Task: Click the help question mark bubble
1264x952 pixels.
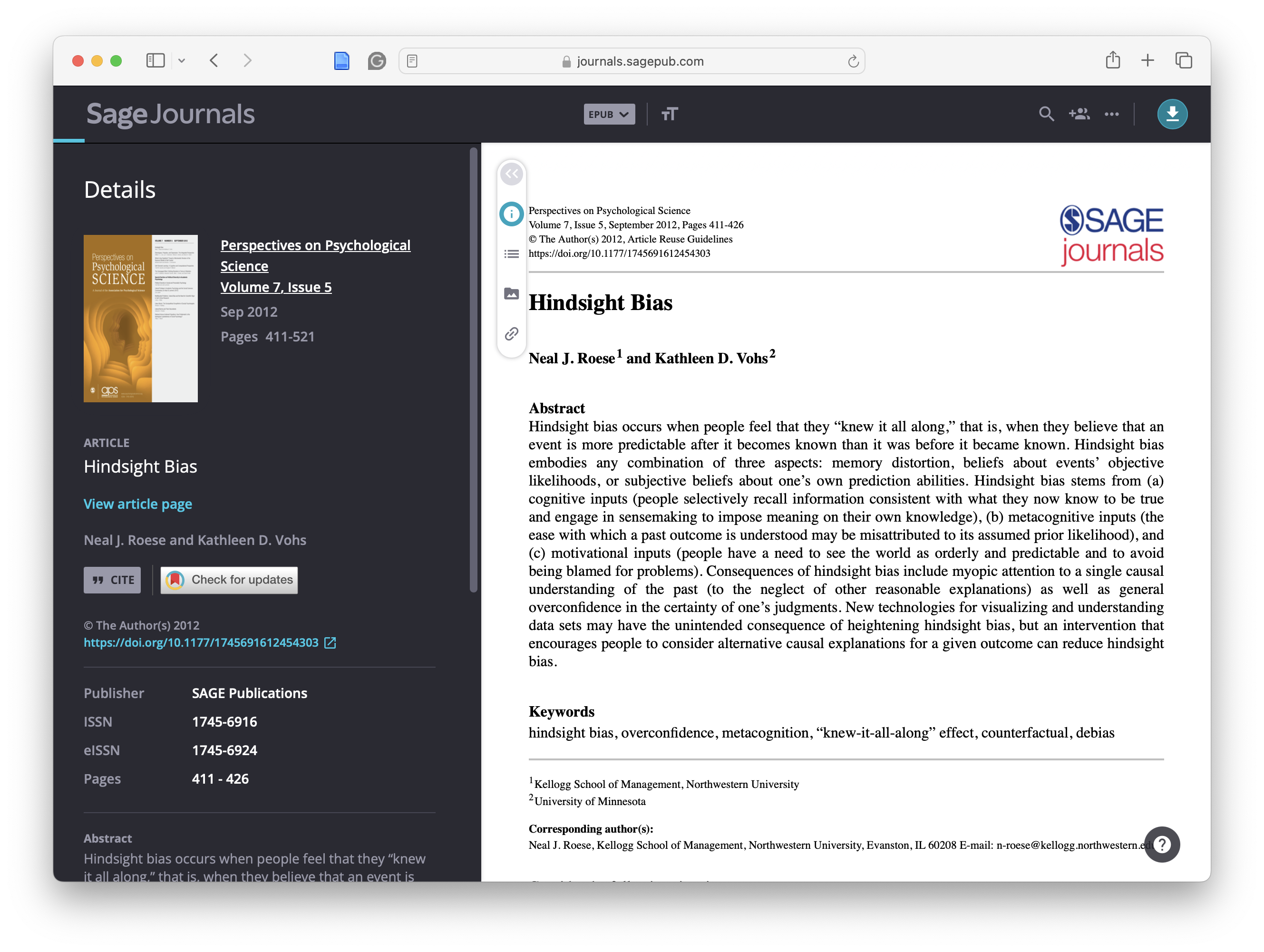Action: pyautogui.click(x=1162, y=844)
